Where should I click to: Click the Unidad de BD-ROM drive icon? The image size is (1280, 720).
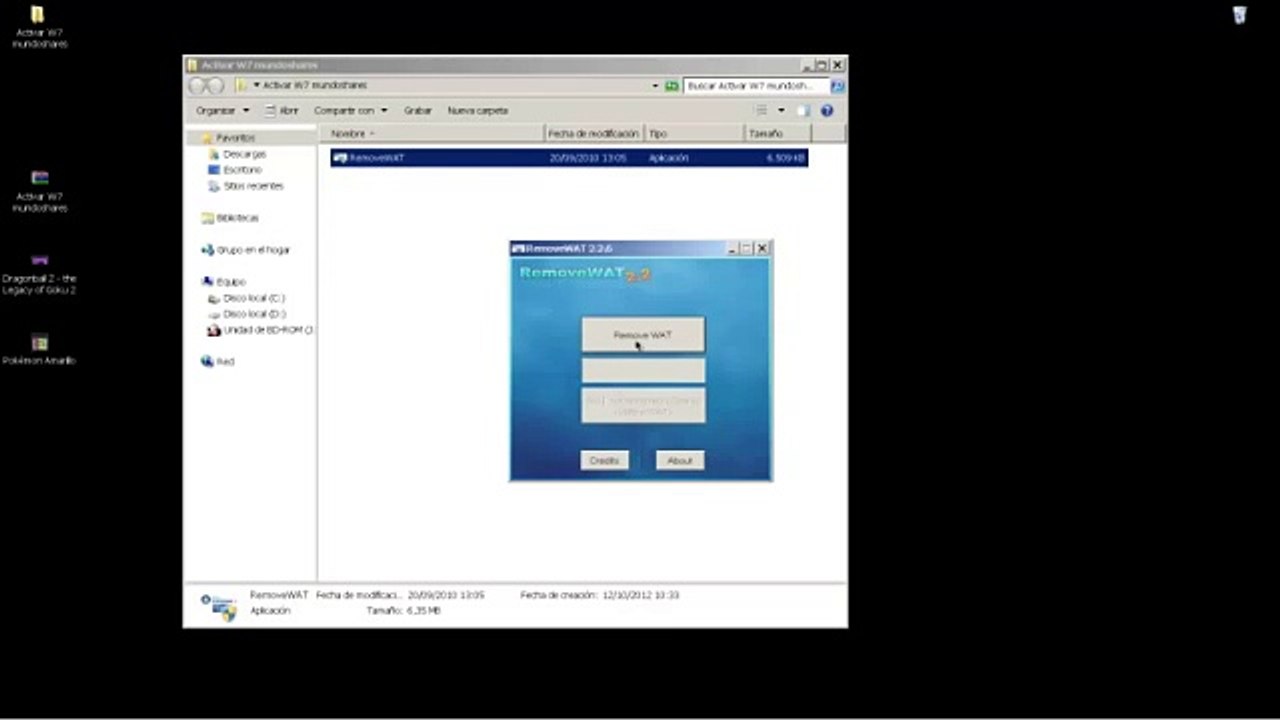[214, 330]
